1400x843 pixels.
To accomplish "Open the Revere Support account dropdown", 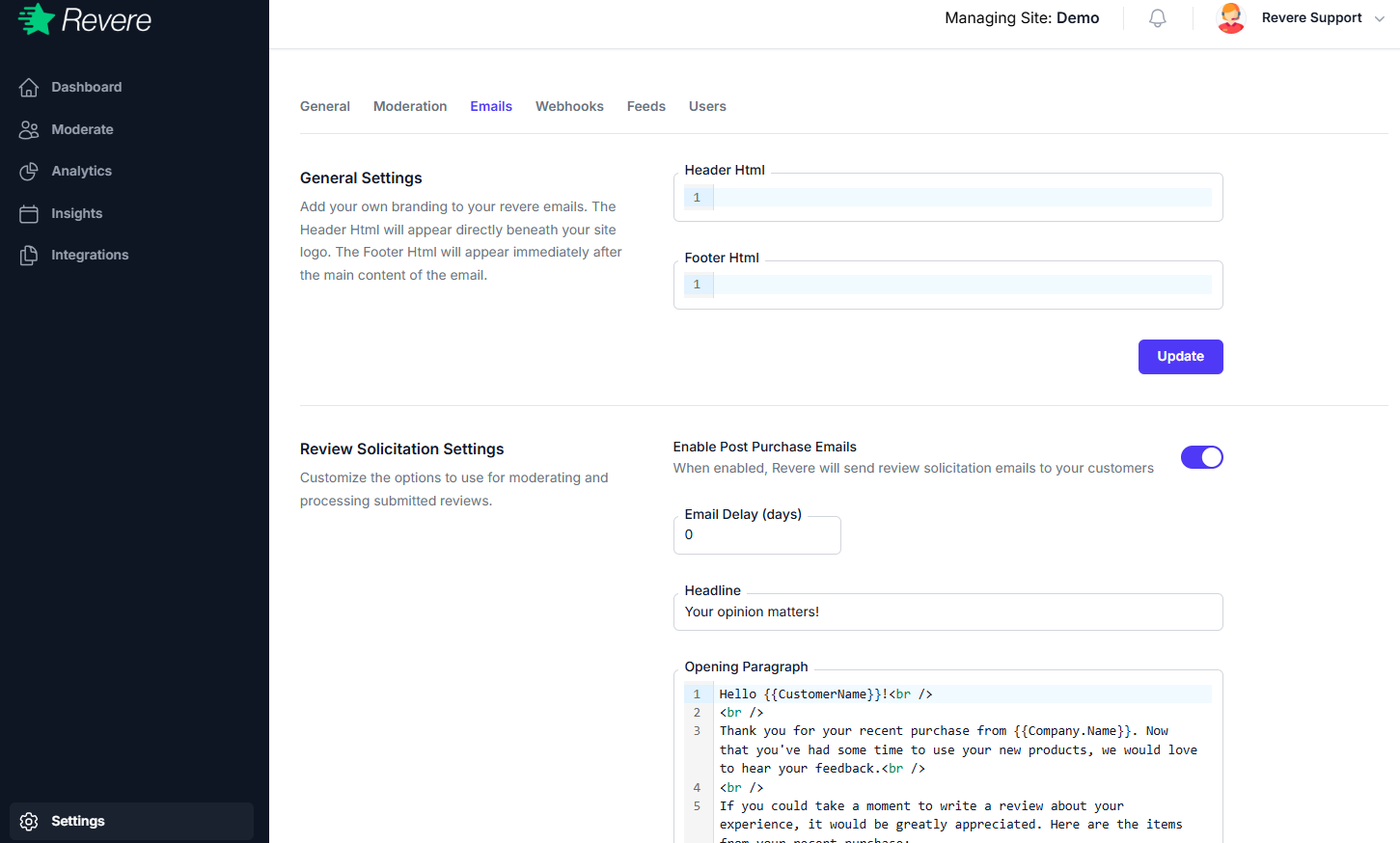I will click(1379, 17).
